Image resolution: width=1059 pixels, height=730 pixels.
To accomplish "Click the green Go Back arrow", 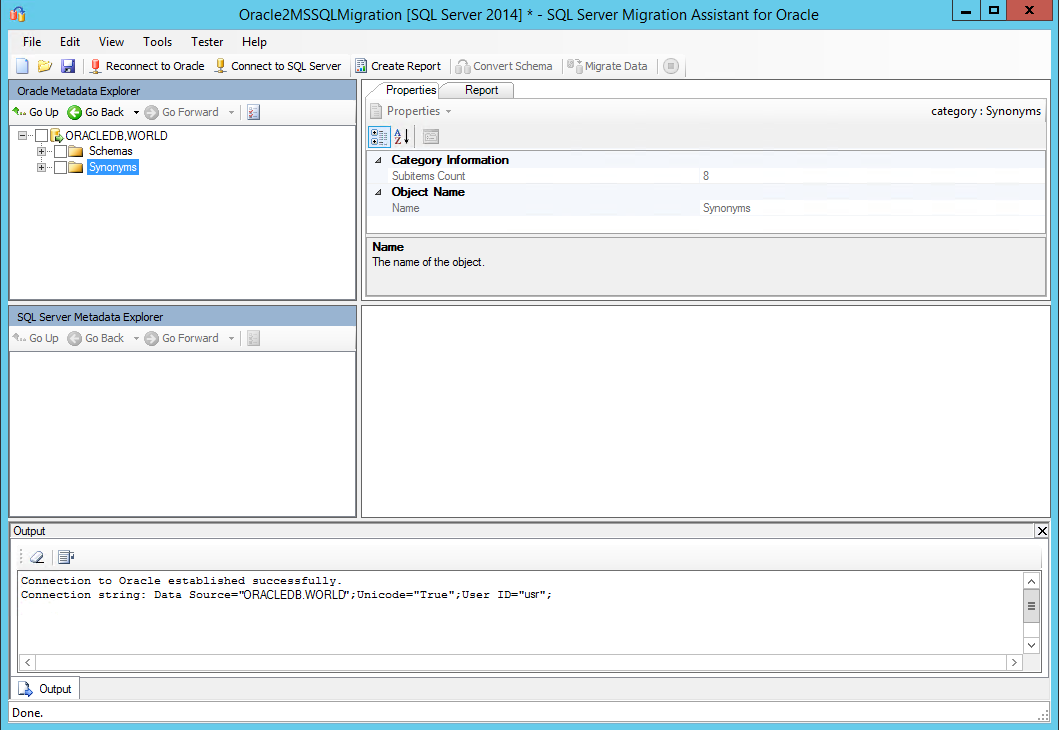I will coord(75,112).
